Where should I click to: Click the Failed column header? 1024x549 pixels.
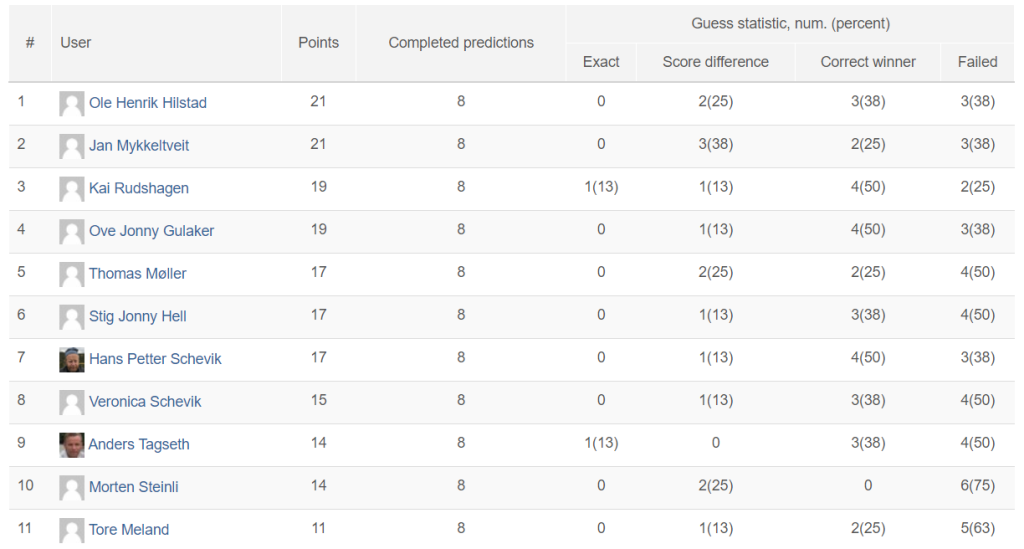pos(978,62)
